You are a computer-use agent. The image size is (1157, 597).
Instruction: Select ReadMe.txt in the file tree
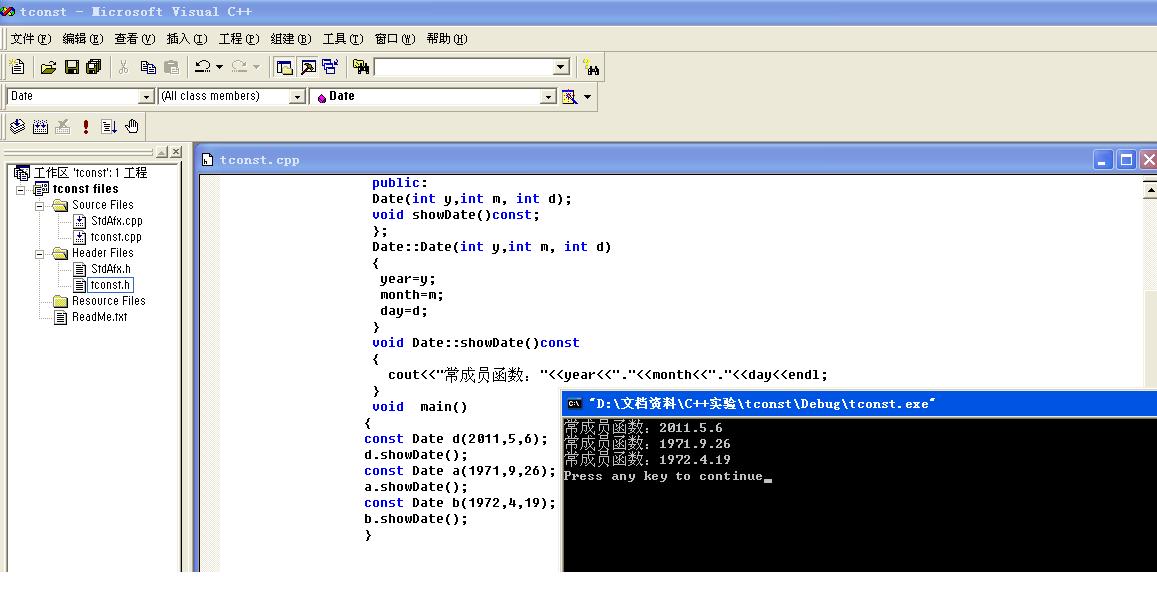[99, 317]
